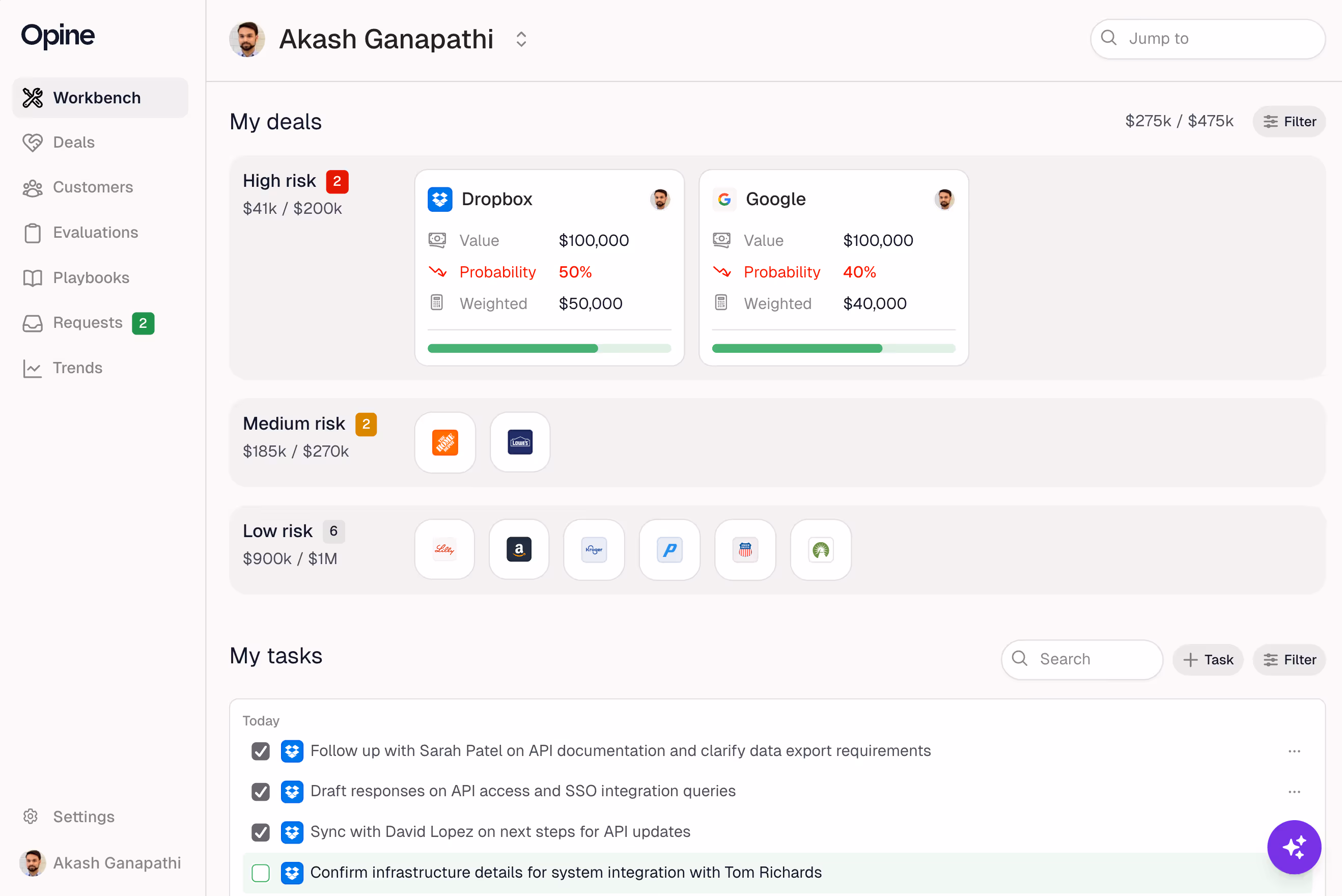This screenshot has height=896, width=1342.
Task: Open the PayPal deal icon
Action: (669, 549)
